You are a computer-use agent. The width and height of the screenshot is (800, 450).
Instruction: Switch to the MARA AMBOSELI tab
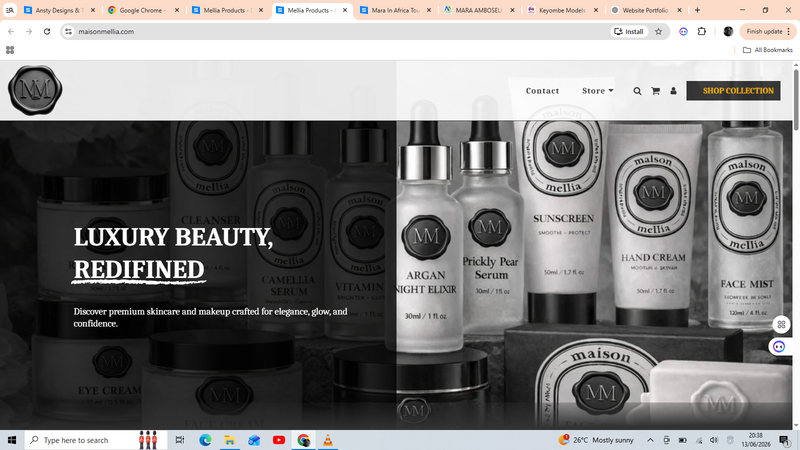[x=473, y=10]
